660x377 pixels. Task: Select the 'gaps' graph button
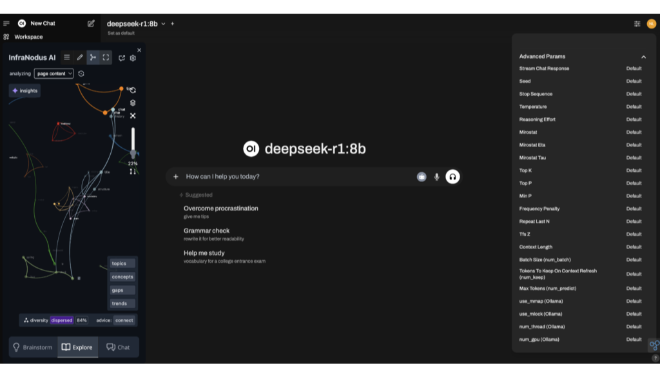tap(122, 290)
